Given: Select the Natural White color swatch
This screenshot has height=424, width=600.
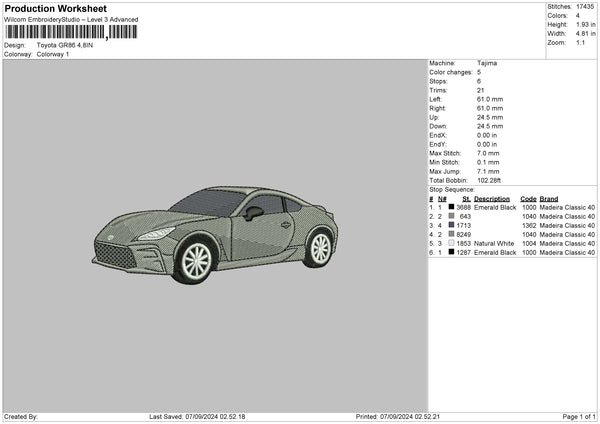Looking at the screenshot, I should [452, 243].
